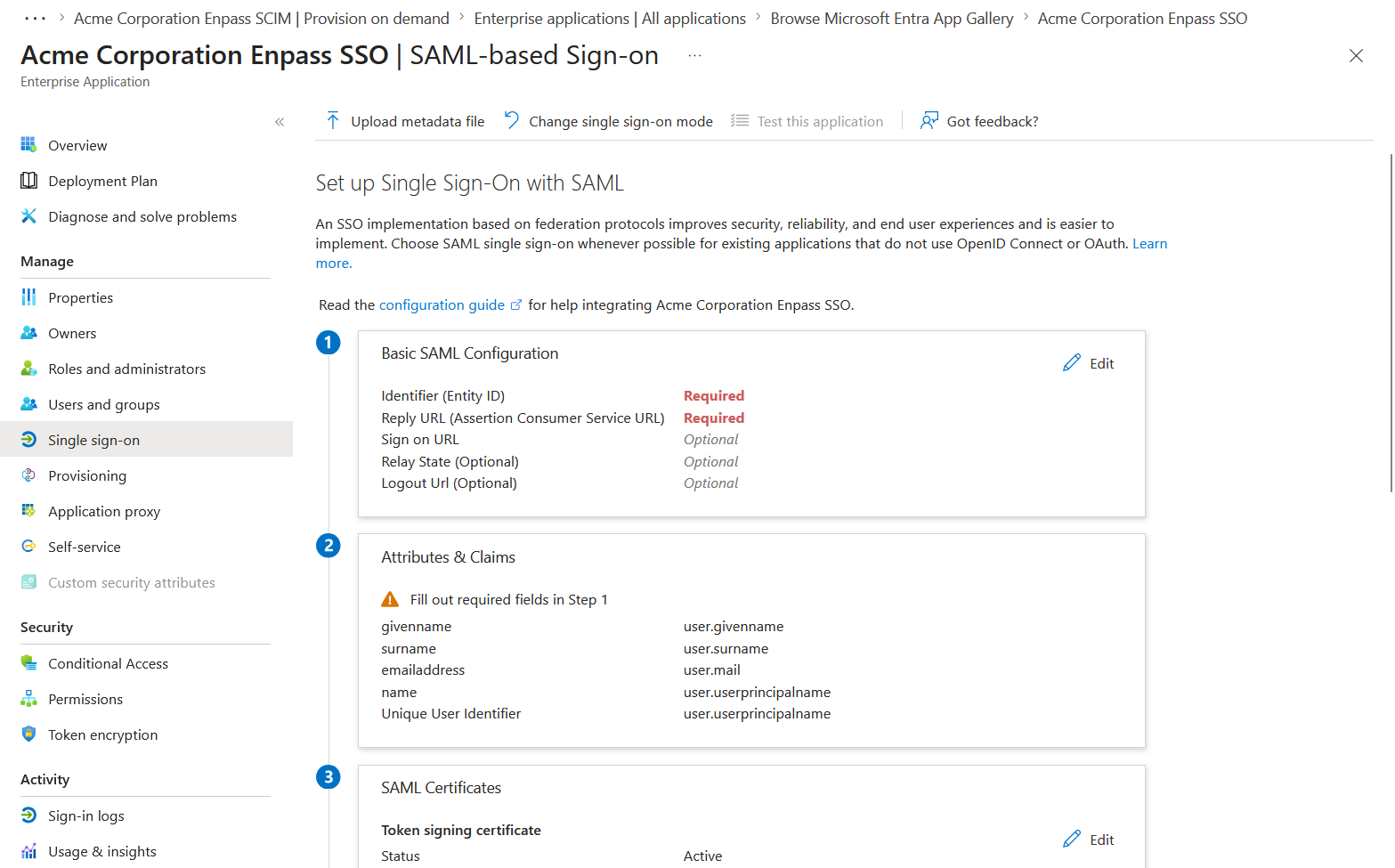Click the Permissions hierarchy icon
1395x868 pixels.
pos(28,699)
